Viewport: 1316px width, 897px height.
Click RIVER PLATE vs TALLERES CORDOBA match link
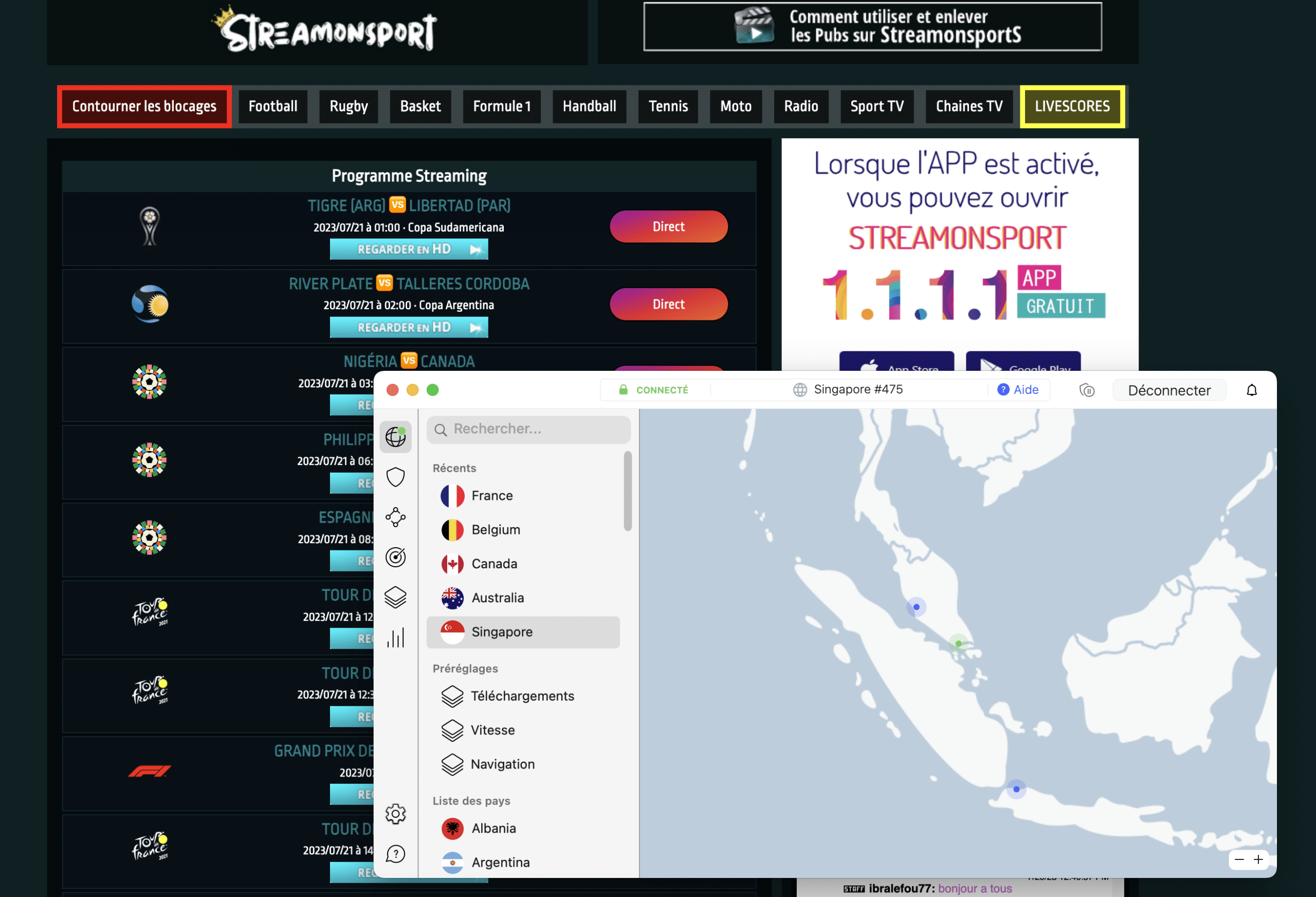pos(409,283)
